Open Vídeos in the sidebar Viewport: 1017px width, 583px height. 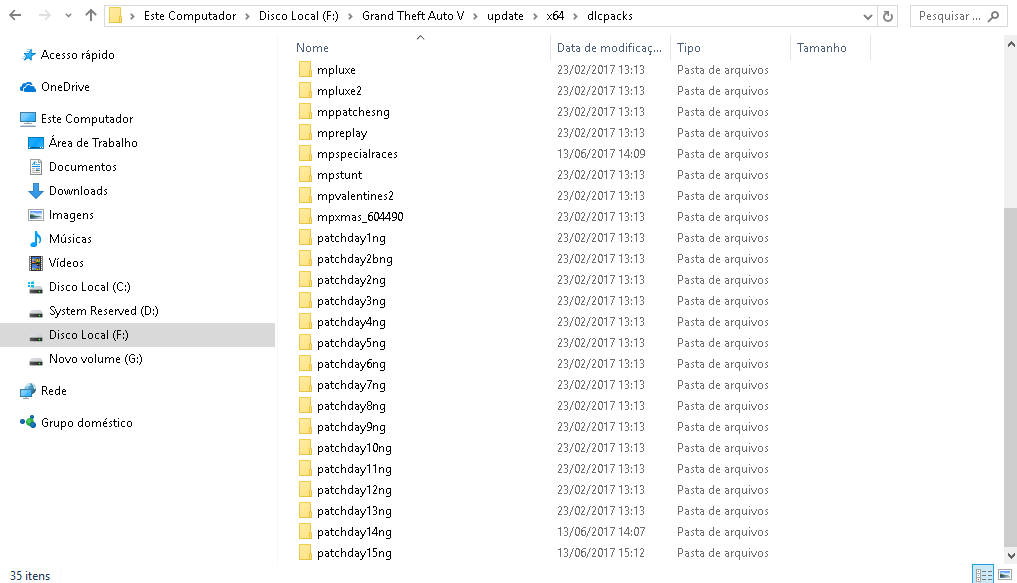66,263
